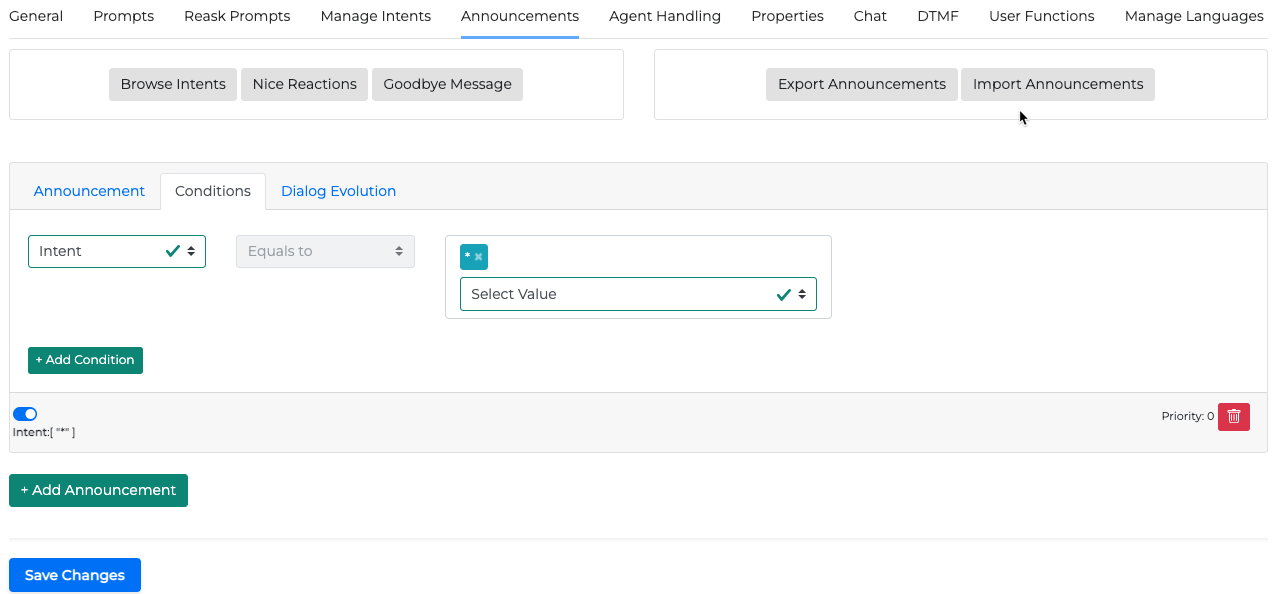Remove the asterisk value tag

(479, 257)
